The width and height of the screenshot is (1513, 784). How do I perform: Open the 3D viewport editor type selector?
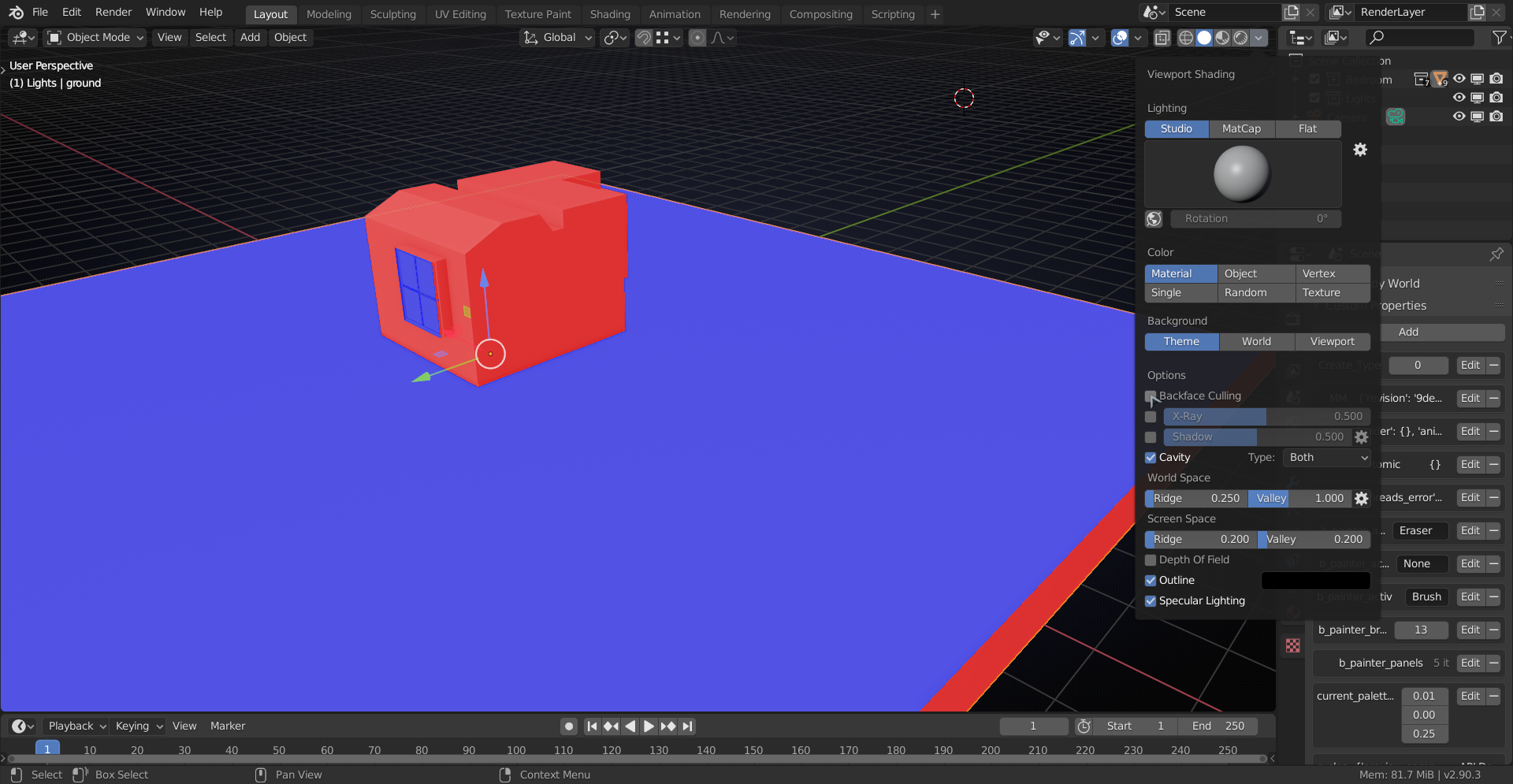[x=23, y=37]
